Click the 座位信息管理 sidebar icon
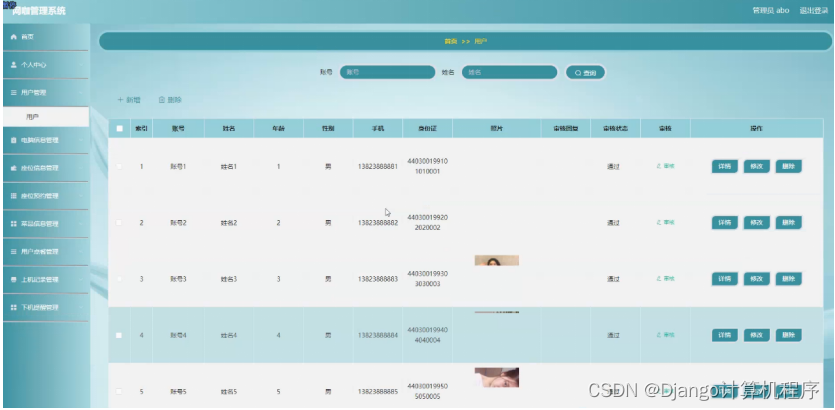835x410 pixels. pyautogui.click(x=14, y=168)
